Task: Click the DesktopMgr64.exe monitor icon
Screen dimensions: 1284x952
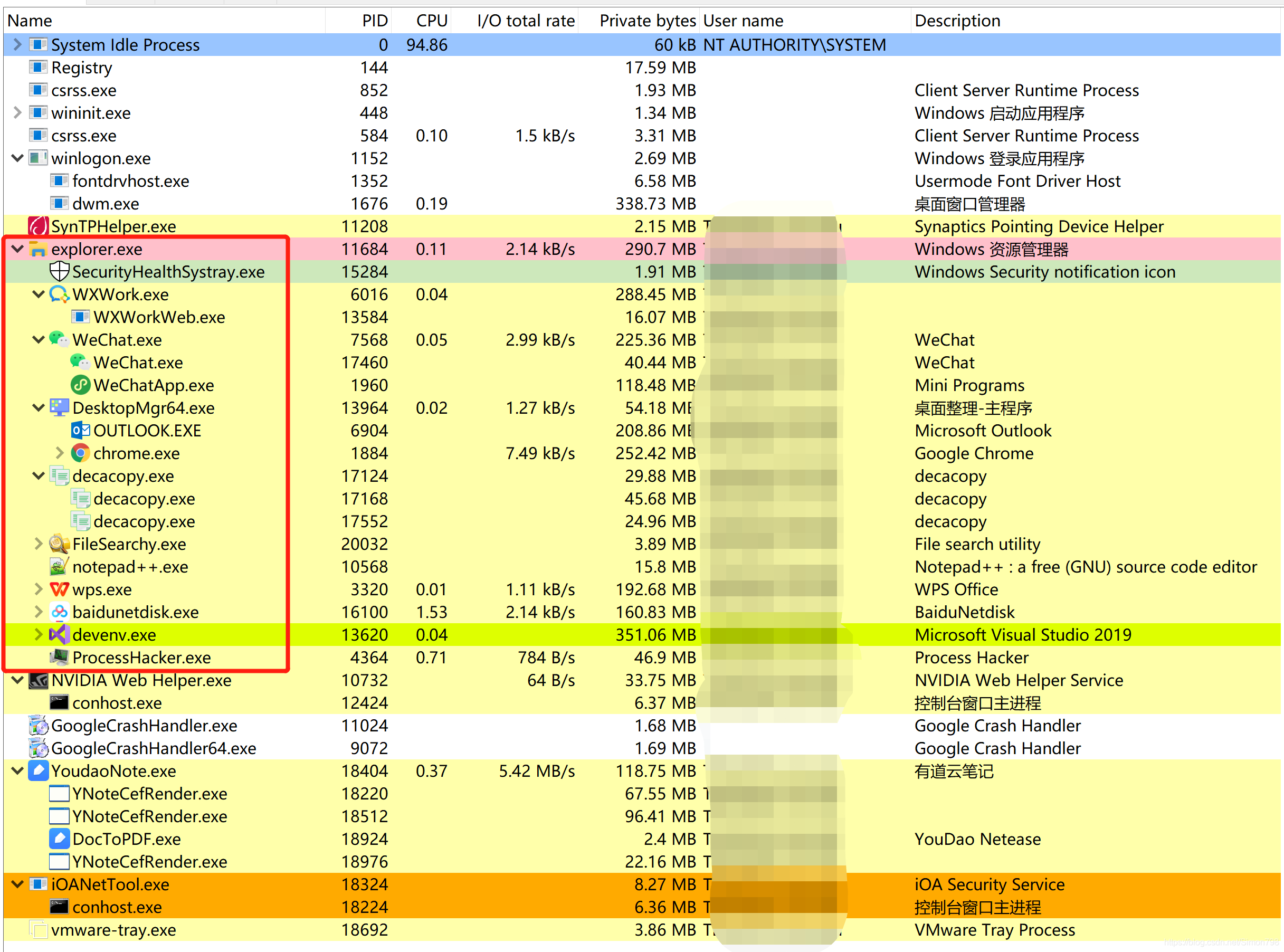Action: (59, 407)
